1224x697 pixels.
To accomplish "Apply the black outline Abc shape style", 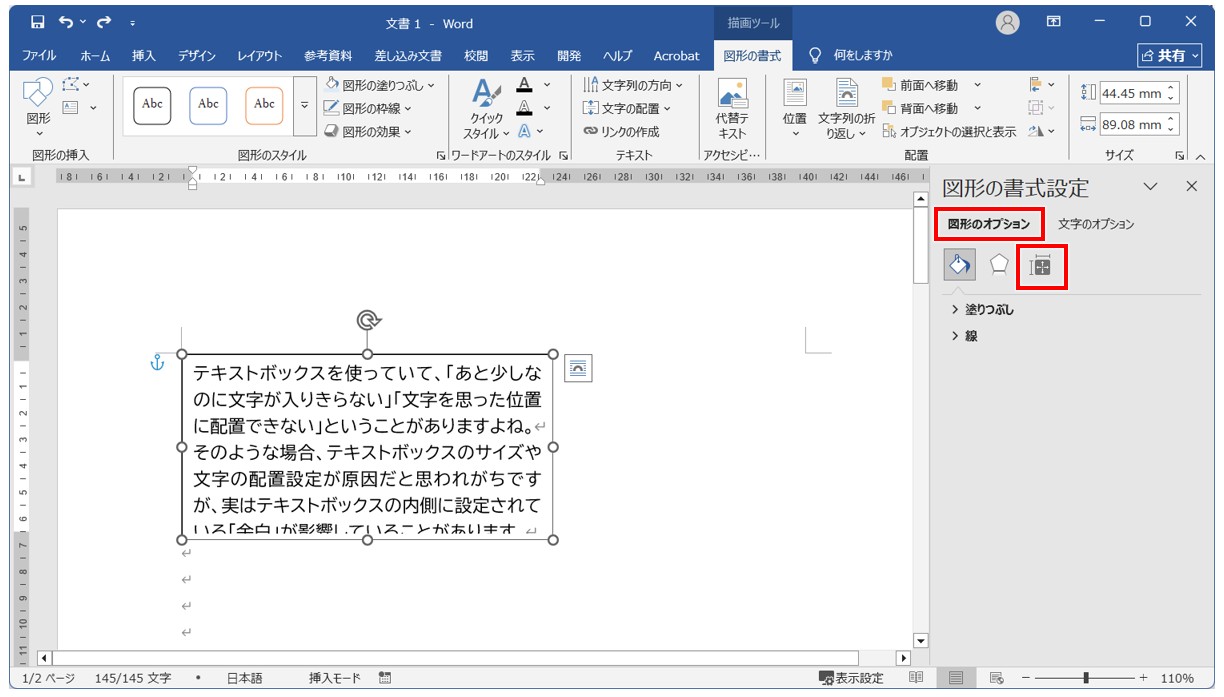I will 152,104.
